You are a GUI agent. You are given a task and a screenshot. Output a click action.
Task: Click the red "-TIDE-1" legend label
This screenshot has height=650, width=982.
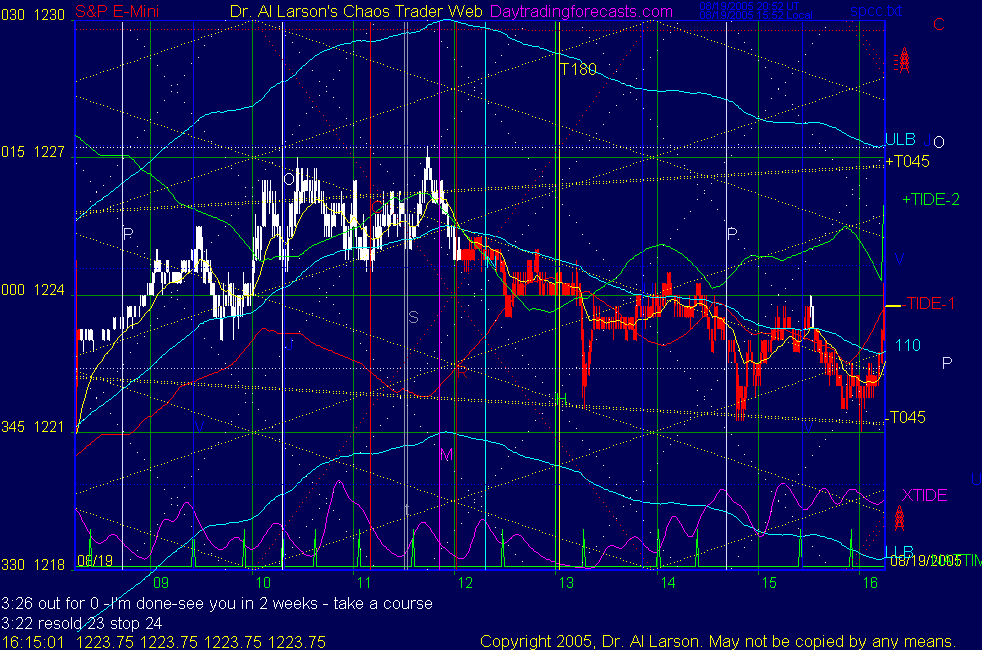(929, 304)
